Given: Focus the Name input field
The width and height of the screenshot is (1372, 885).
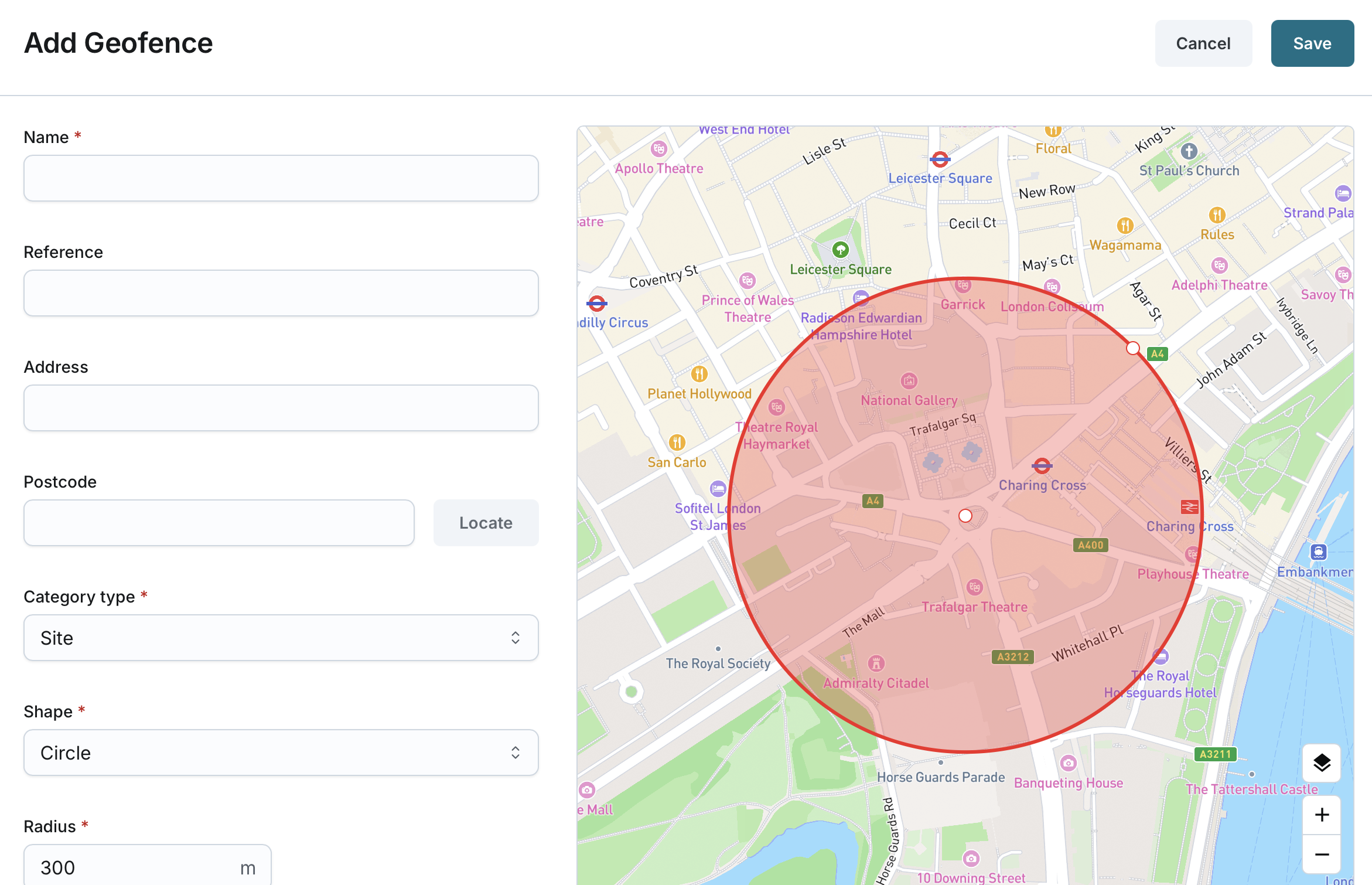Looking at the screenshot, I should (281, 178).
